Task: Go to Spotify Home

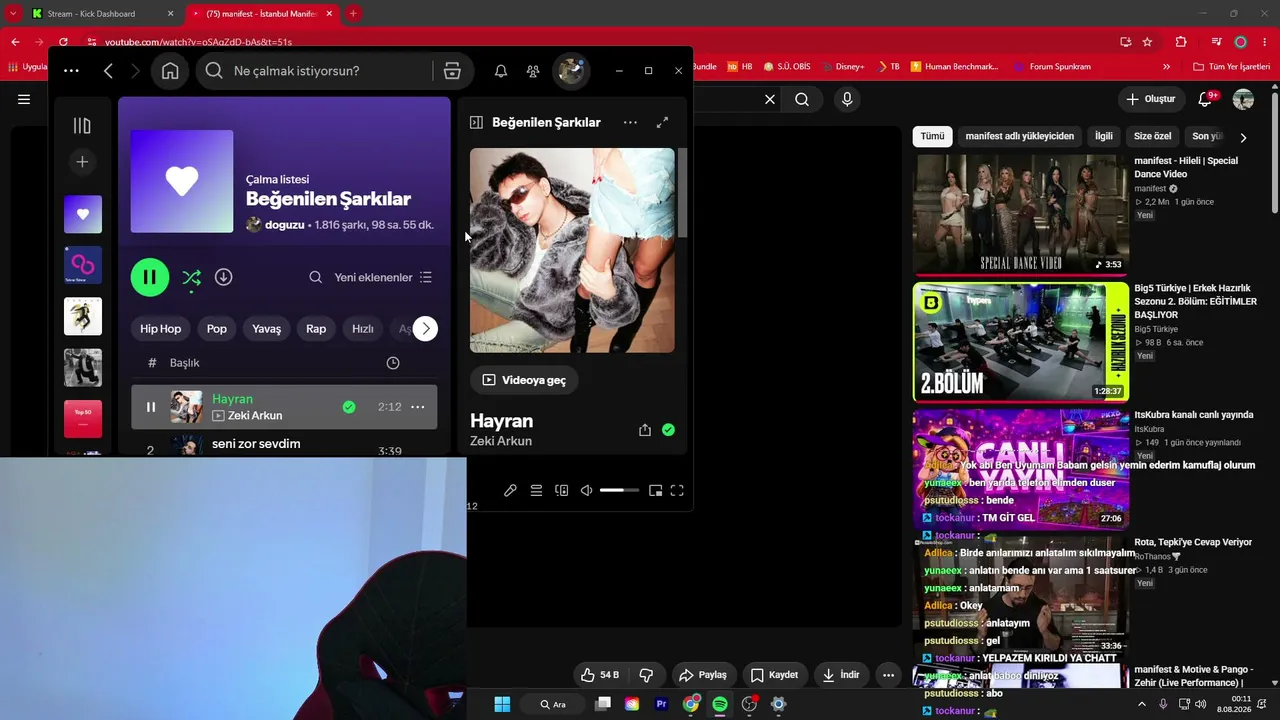Action: 170,71
